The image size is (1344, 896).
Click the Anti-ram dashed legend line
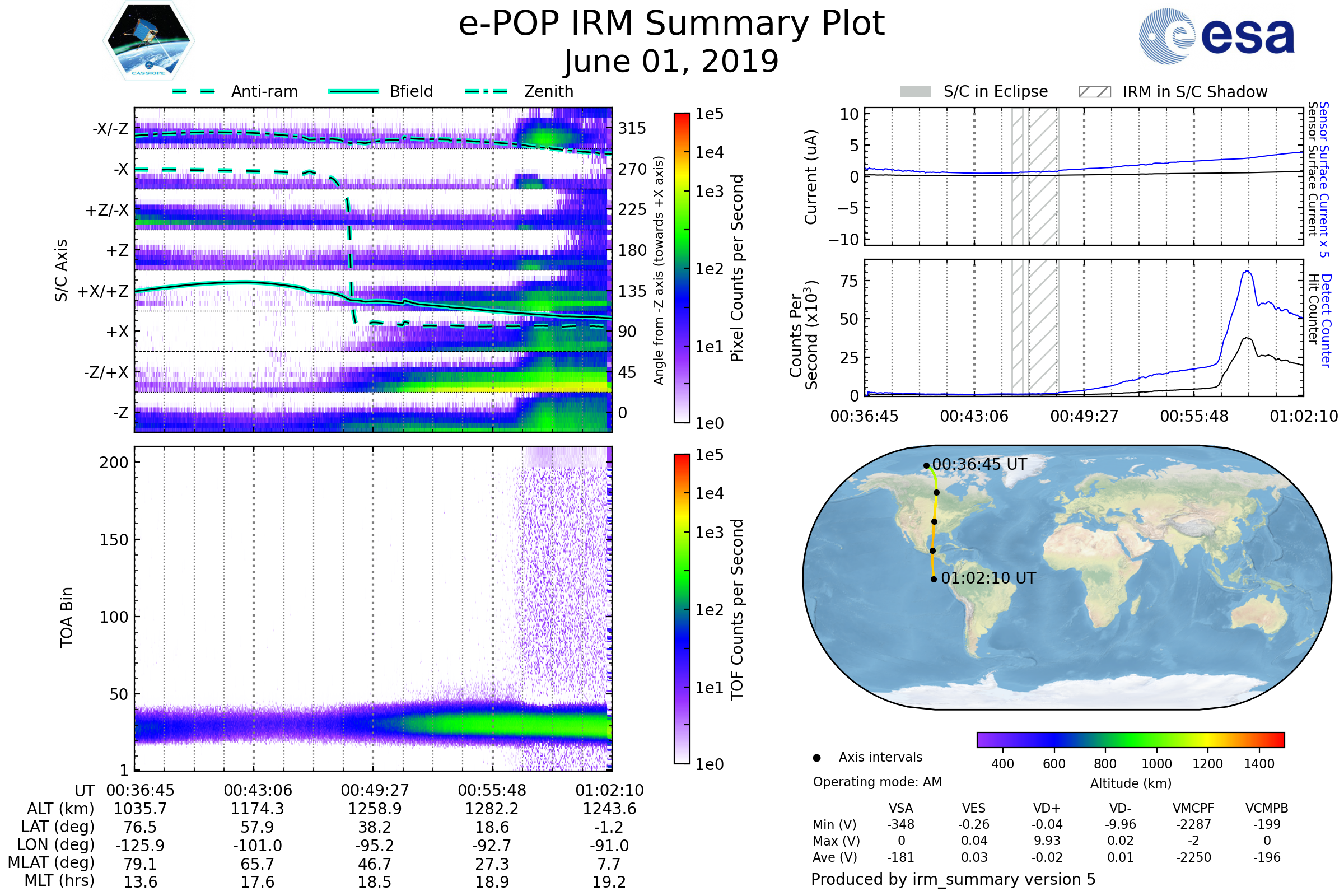coord(194,91)
